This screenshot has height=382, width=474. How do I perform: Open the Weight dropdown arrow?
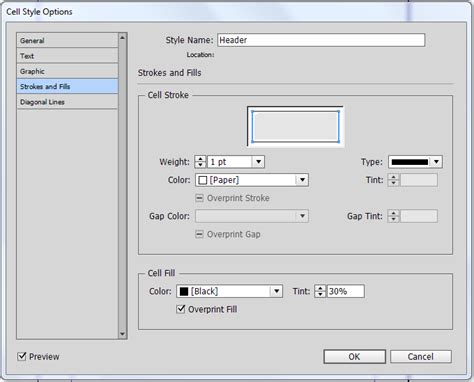(258, 162)
